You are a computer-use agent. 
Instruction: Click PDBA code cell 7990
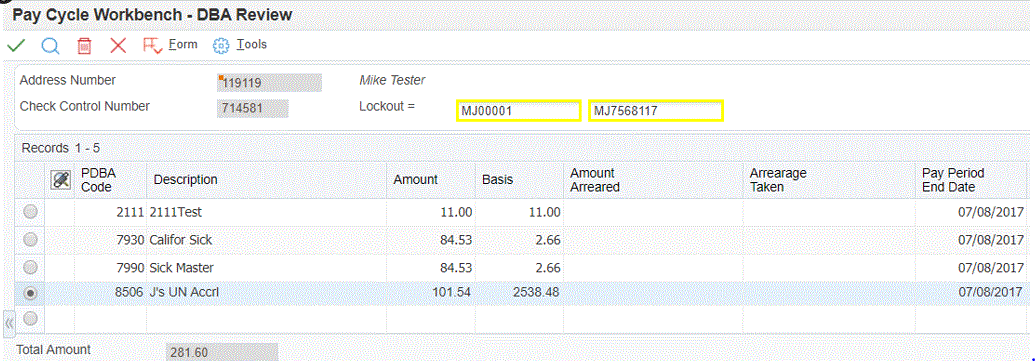coord(110,268)
